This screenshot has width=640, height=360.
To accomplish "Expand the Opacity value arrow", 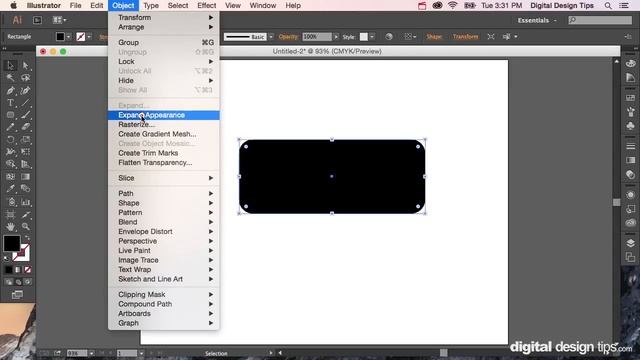I will pos(336,37).
